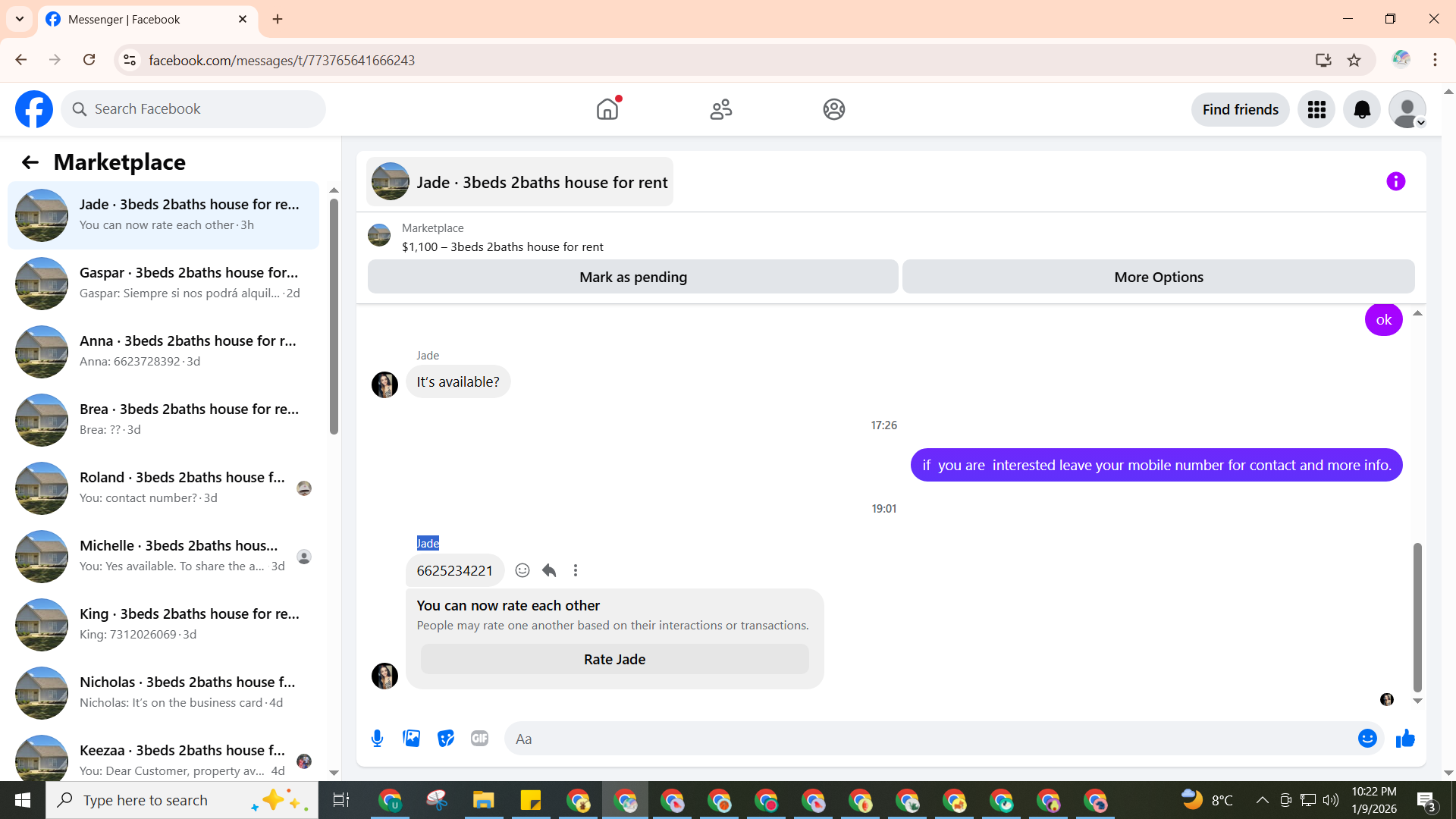Image resolution: width=1456 pixels, height=819 pixels.
Task: Open the Facebook notifications bell
Action: (x=1362, y=110)
